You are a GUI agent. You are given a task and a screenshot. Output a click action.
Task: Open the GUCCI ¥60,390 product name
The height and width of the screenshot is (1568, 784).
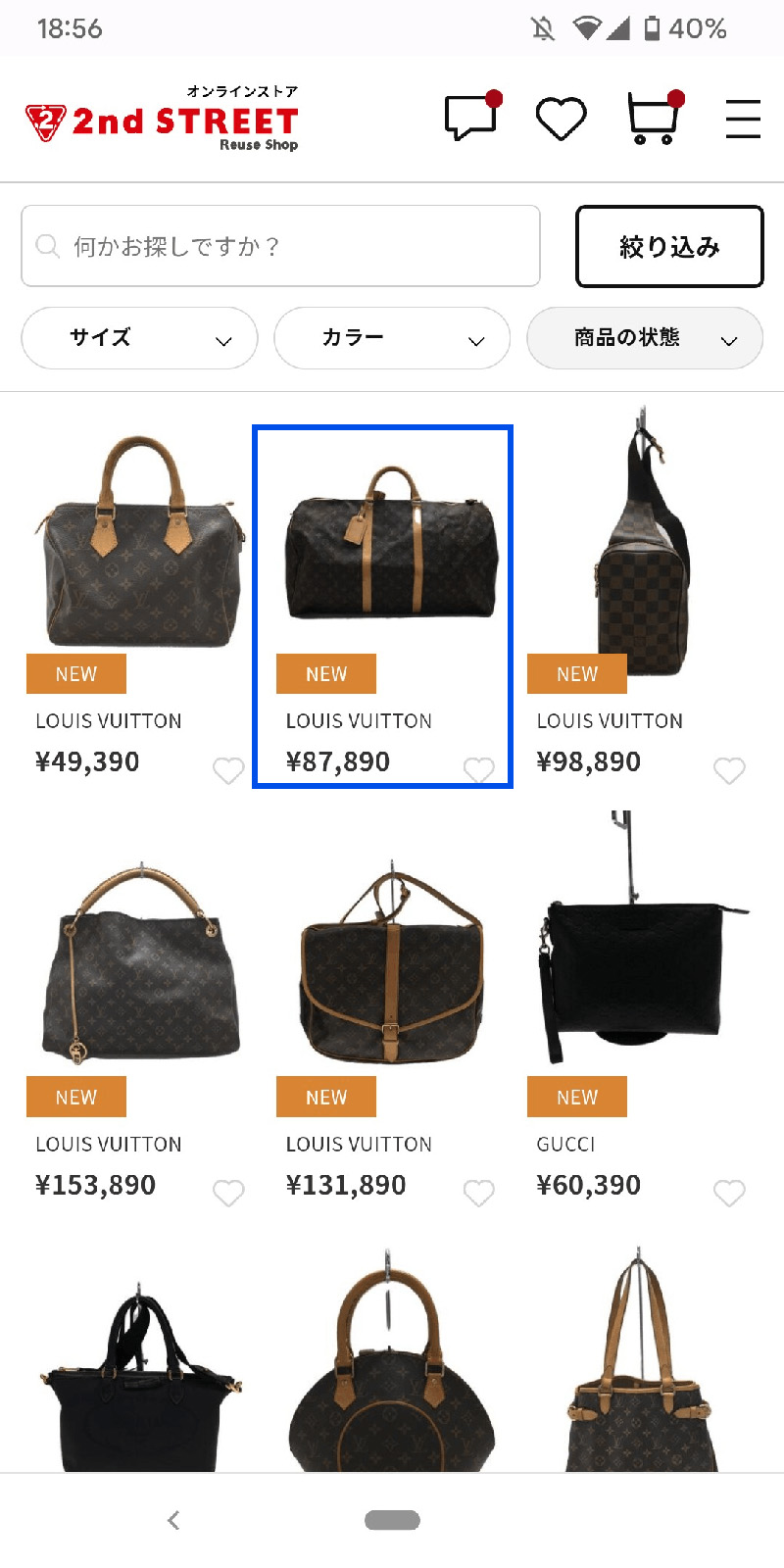pos(565,1144)
